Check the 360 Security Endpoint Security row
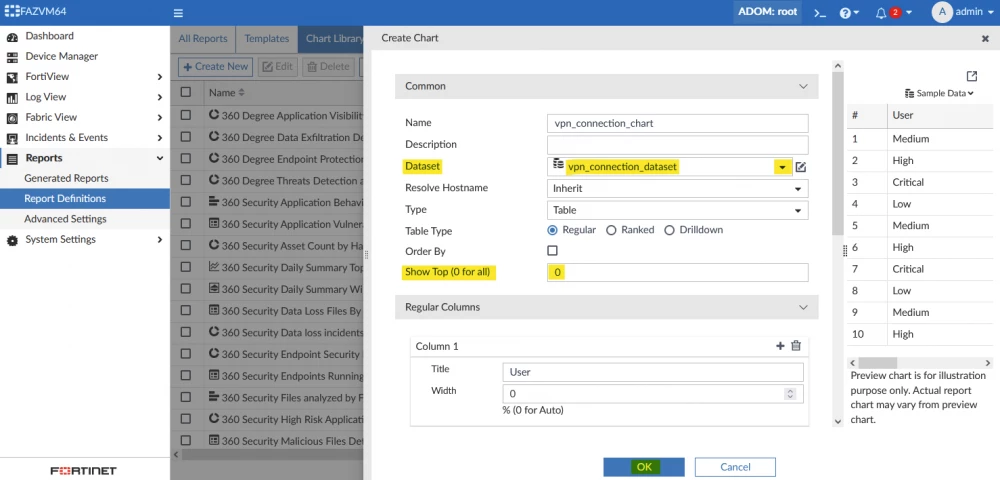Viewport: 1000px width, 480px height. (186, 353)
